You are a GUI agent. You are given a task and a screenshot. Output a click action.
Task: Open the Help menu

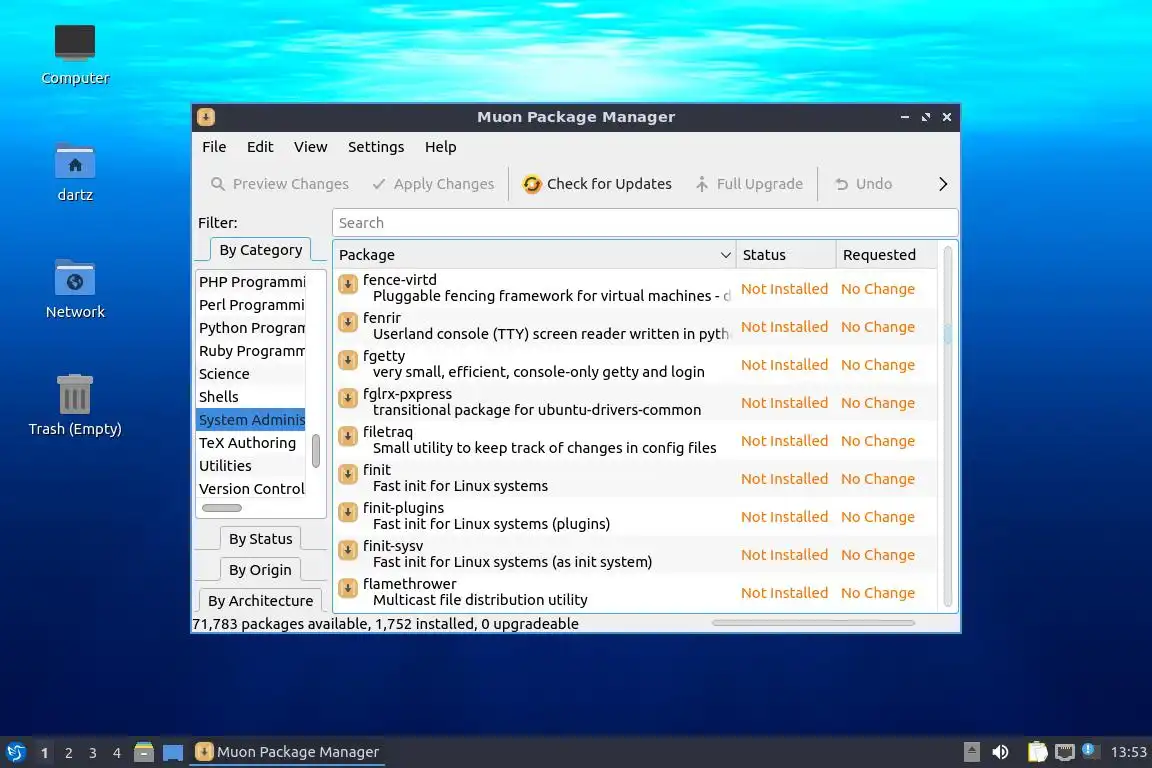(440, 147)
